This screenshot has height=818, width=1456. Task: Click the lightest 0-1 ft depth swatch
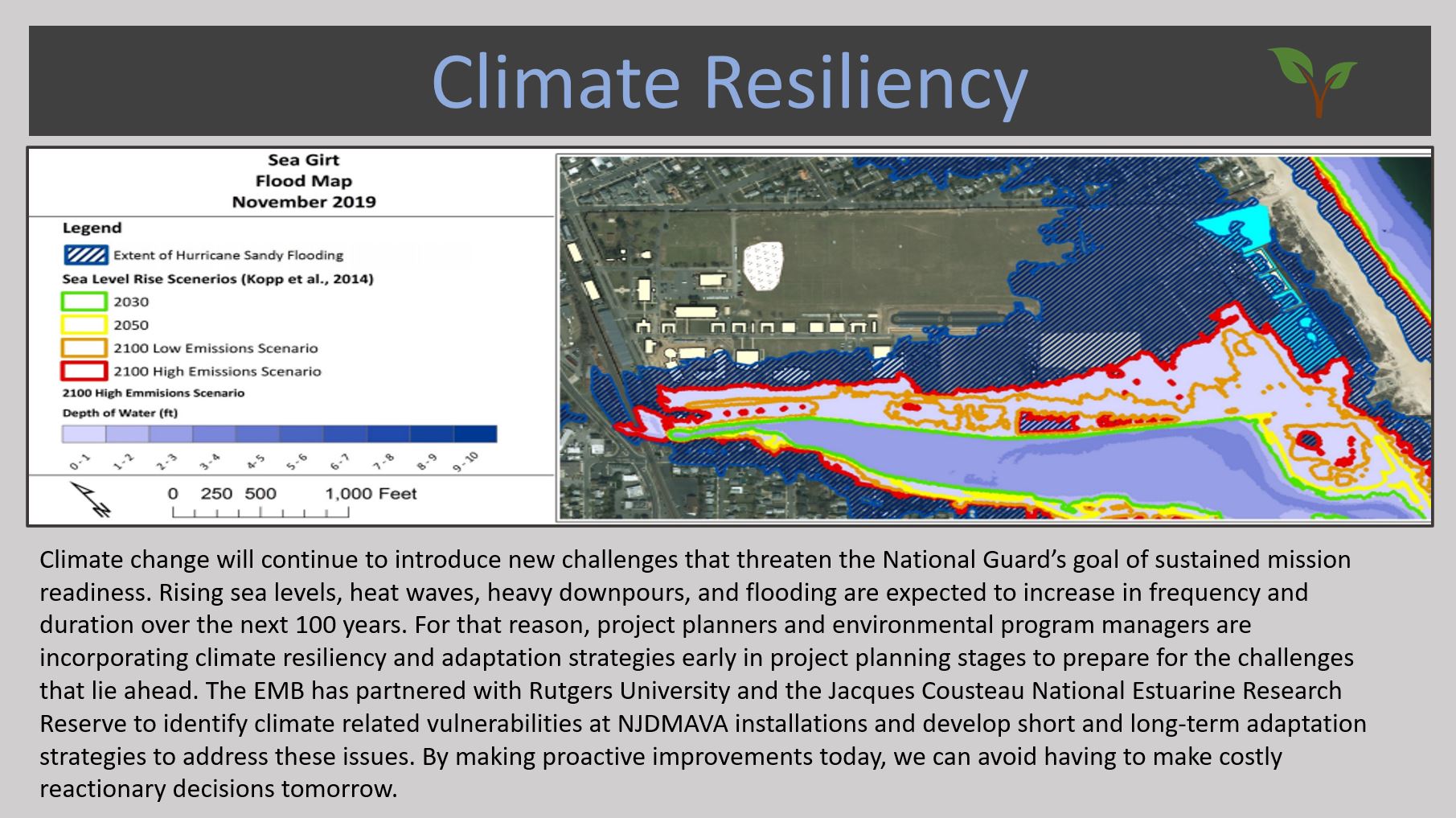(x=84, y=434)
